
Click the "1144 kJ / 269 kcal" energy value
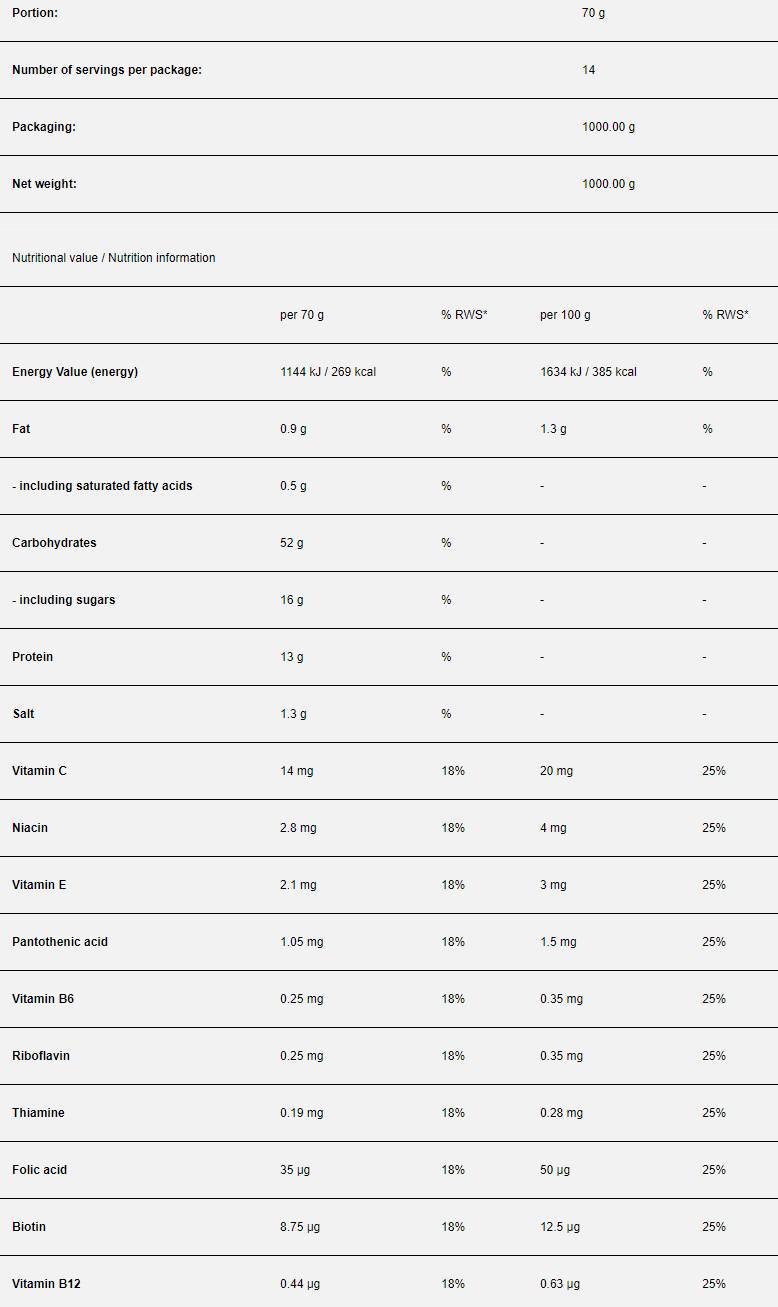pos(328,372)
